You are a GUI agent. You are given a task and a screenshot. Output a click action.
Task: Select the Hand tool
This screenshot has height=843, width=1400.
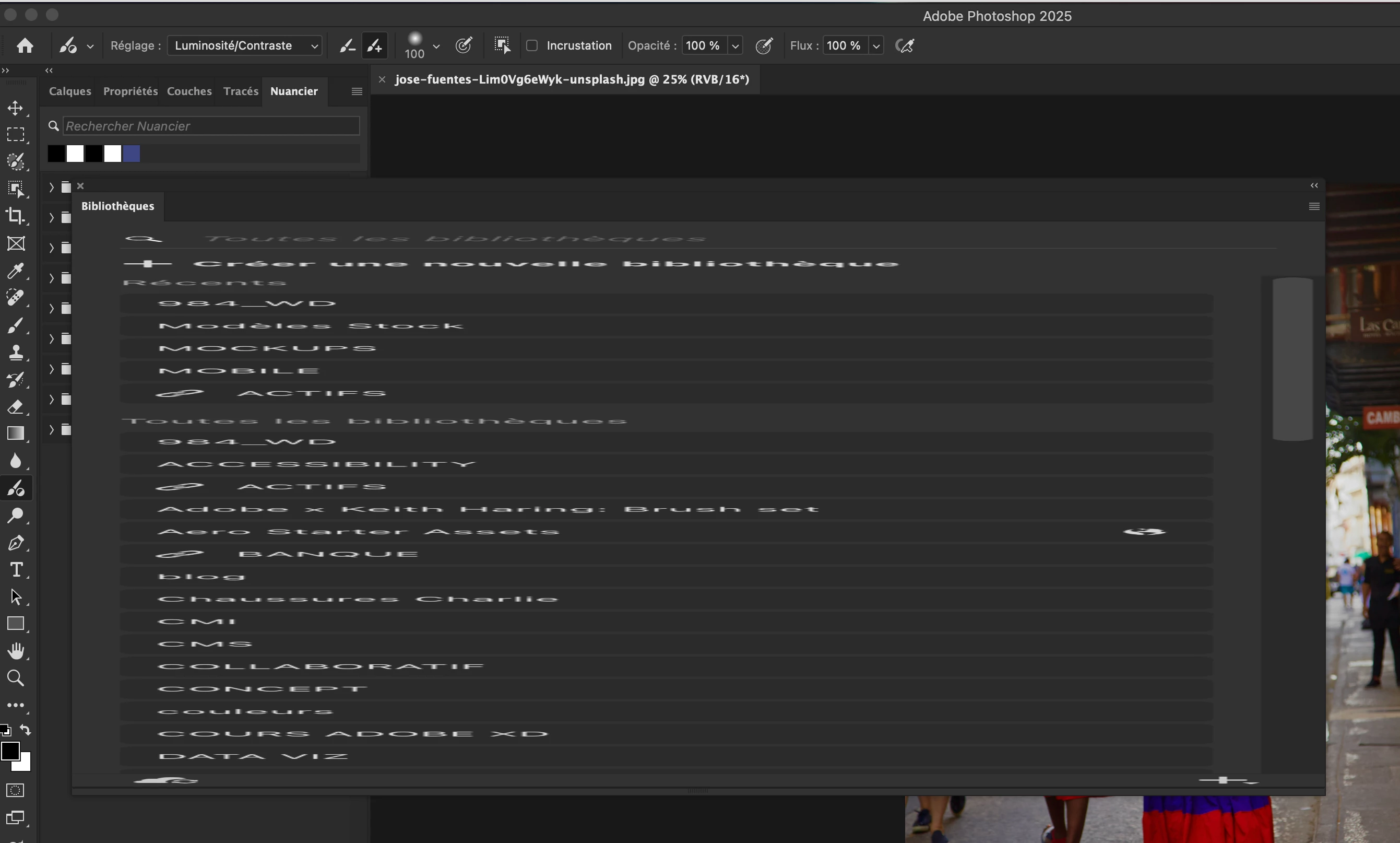coord(16,651)
